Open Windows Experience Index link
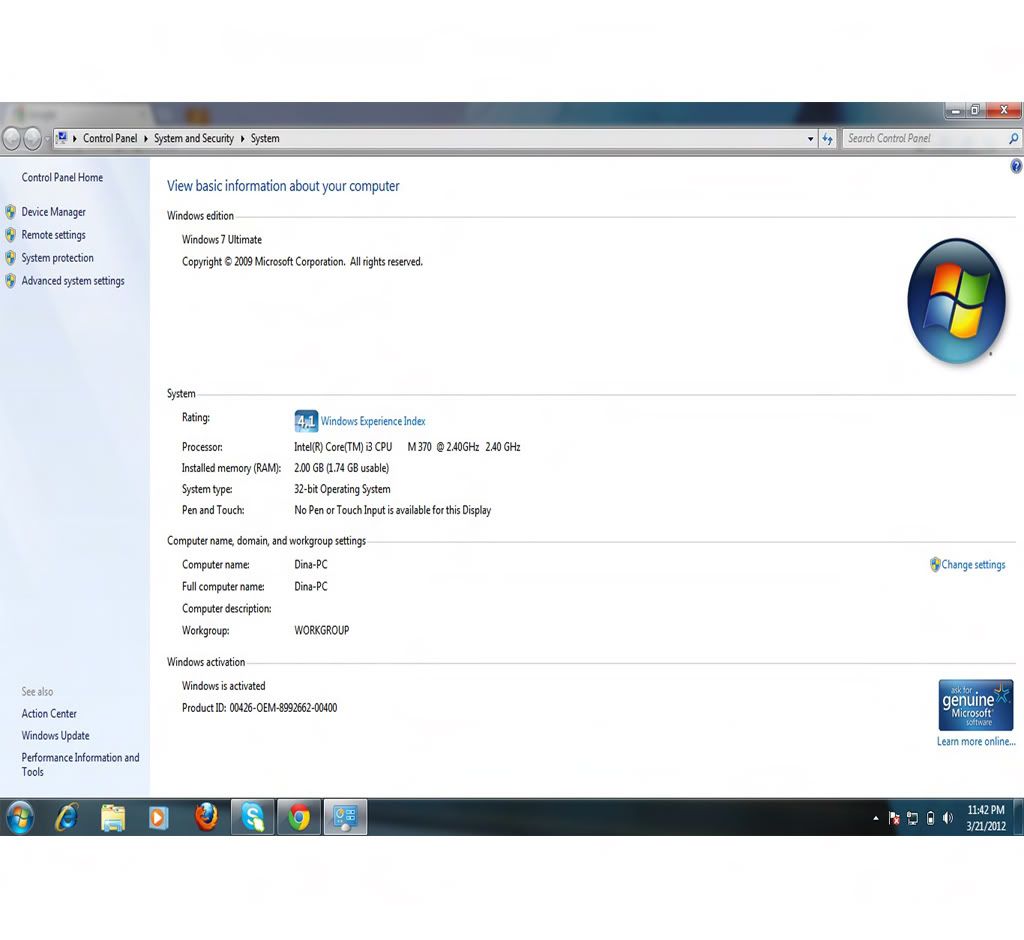The height and width of the screenshot is (940, 1024). point(373,421)
